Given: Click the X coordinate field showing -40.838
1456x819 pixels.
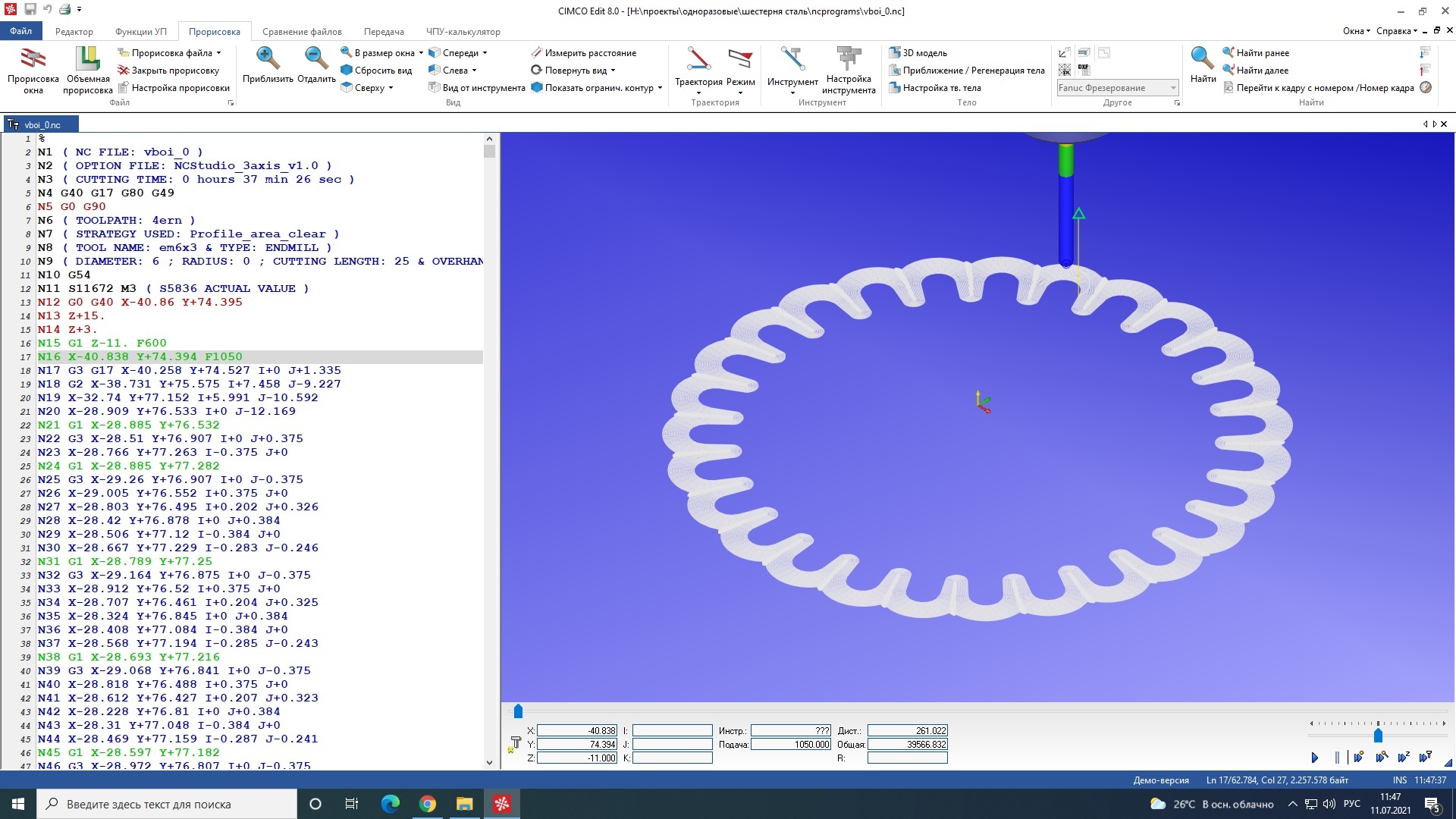Looking at the screenshot, I should click(x=577, y=731).
